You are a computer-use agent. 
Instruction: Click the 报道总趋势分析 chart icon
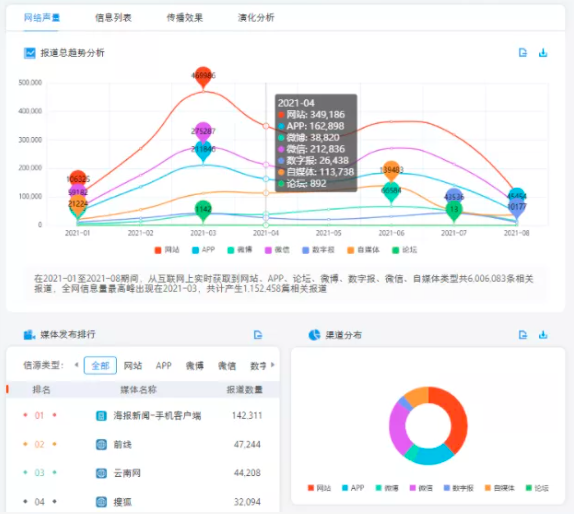click(30, 53)
